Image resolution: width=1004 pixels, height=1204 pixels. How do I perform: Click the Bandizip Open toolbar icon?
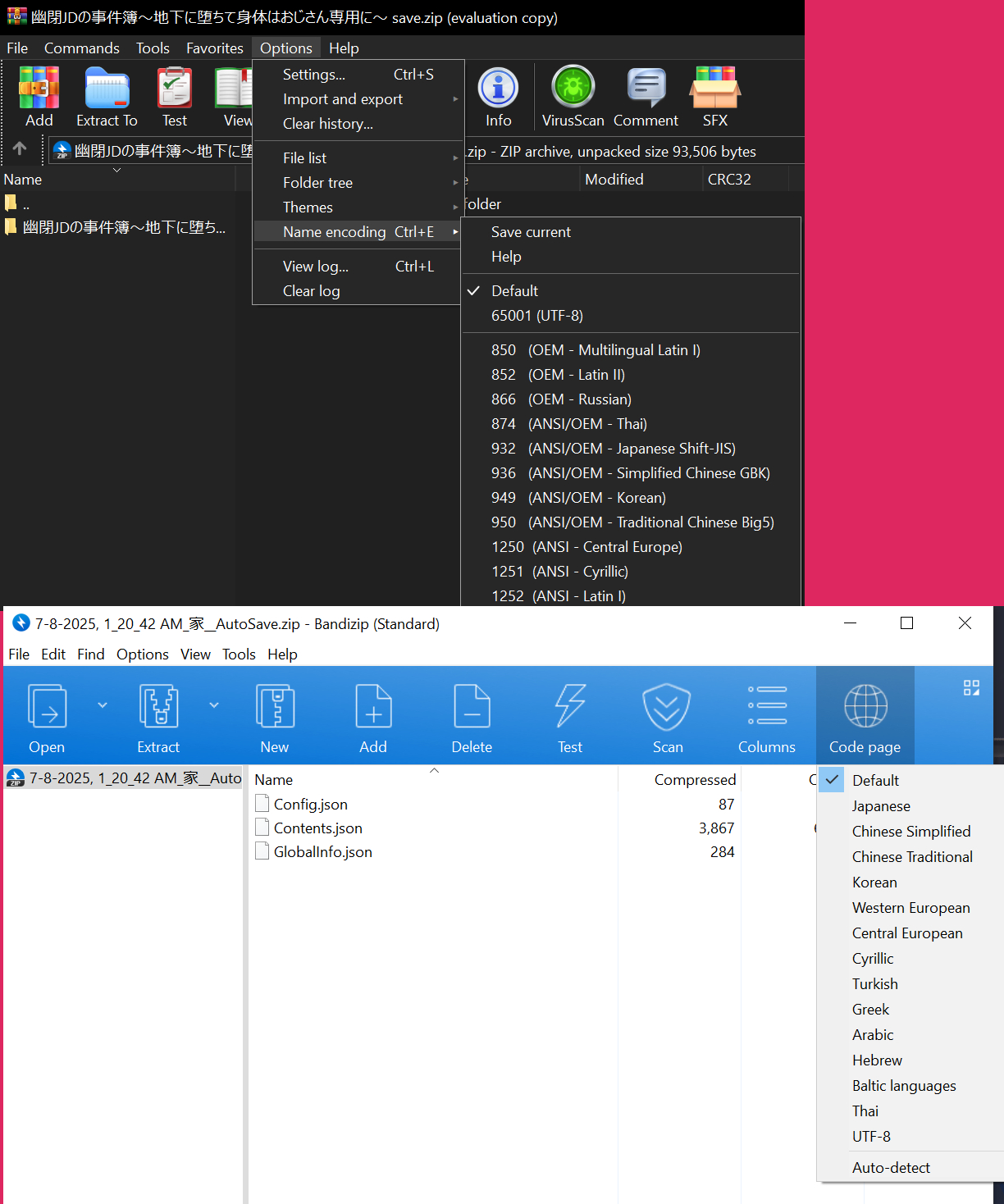47,706
